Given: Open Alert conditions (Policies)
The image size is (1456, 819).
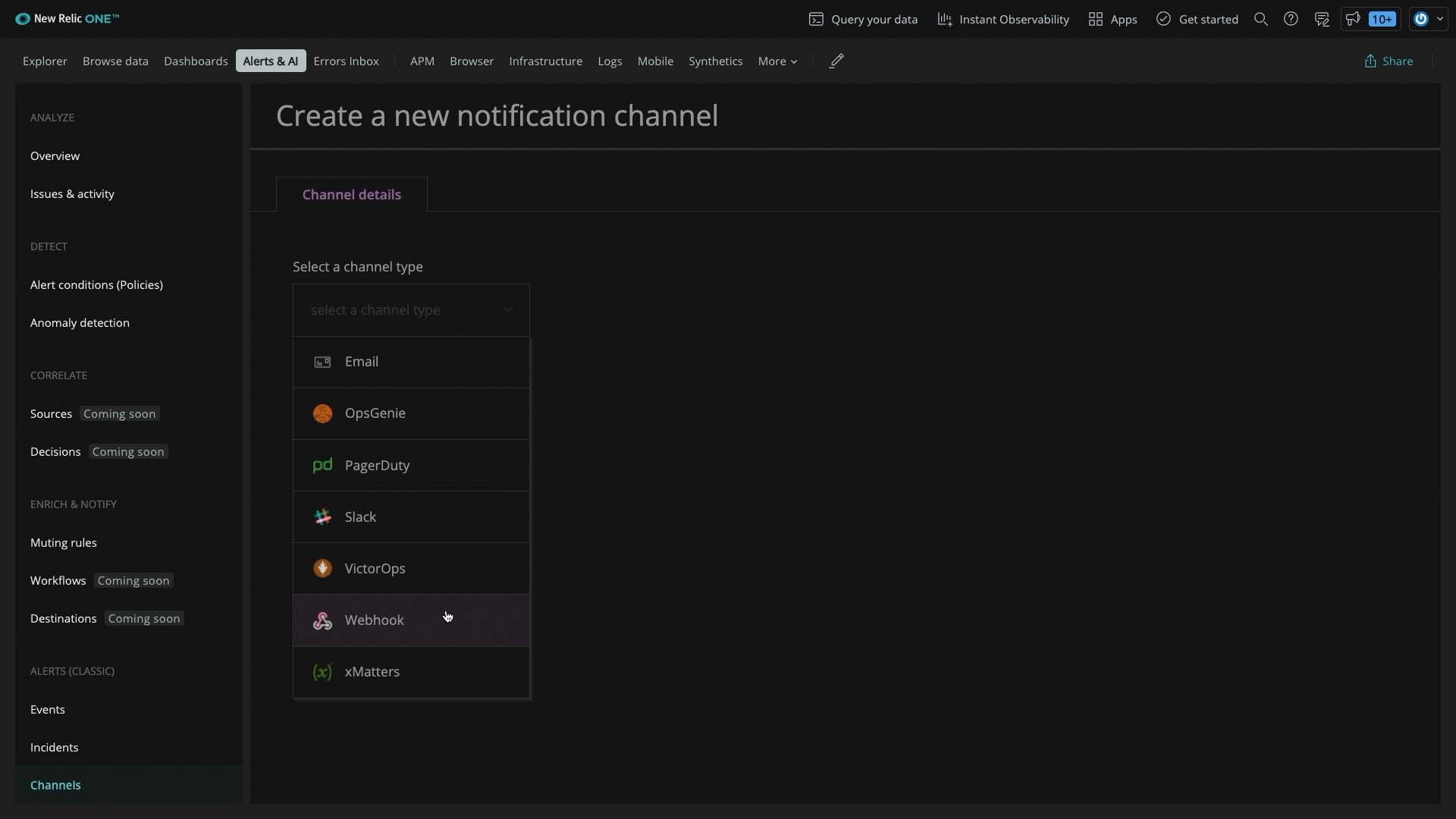Looking at the screenshot, I should [96, 284].
